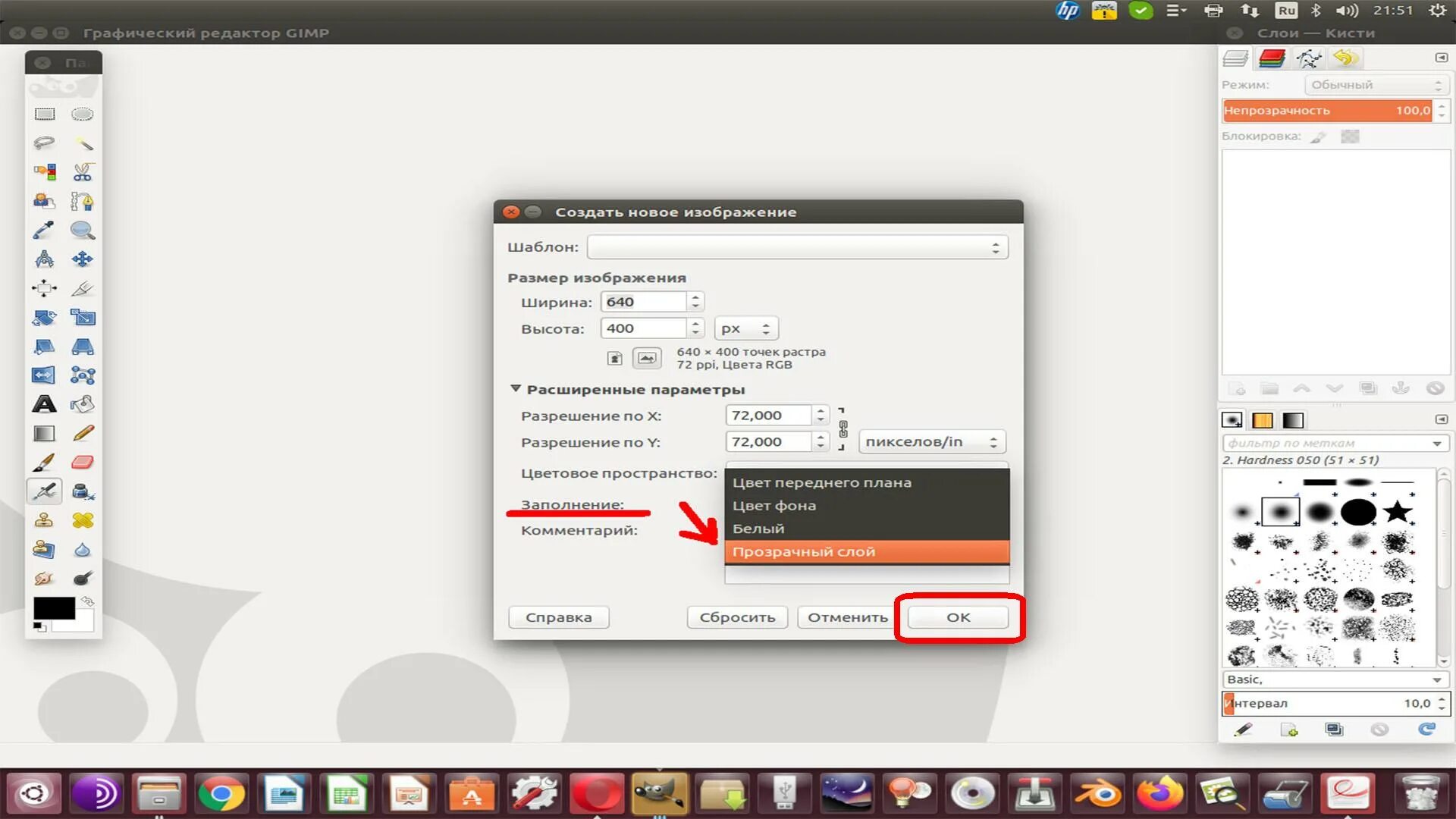The width and height of the screenshot is (1456, 819).
Task: Click the Справка help button
Action: (559, 617)
